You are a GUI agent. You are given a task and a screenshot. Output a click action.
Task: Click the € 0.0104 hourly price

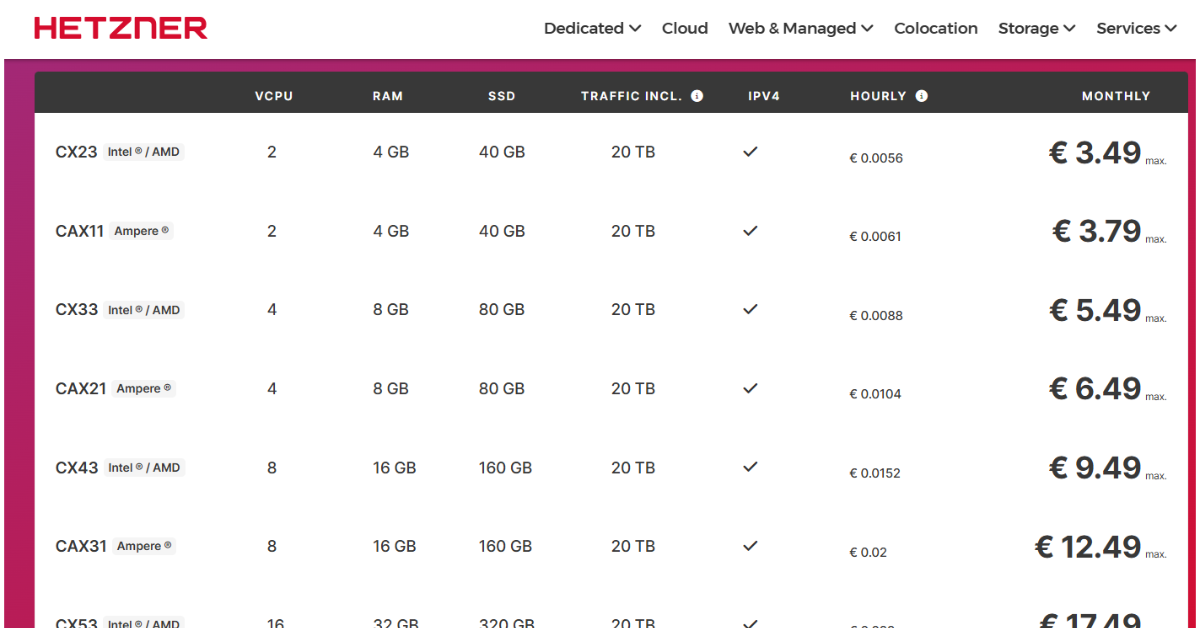[x=876, y=394]
